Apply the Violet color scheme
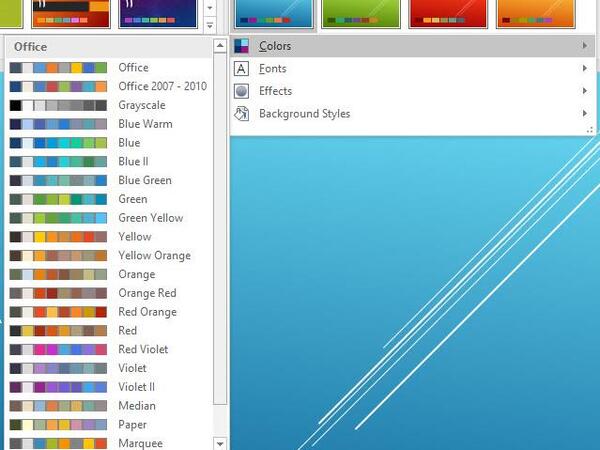 109,368
